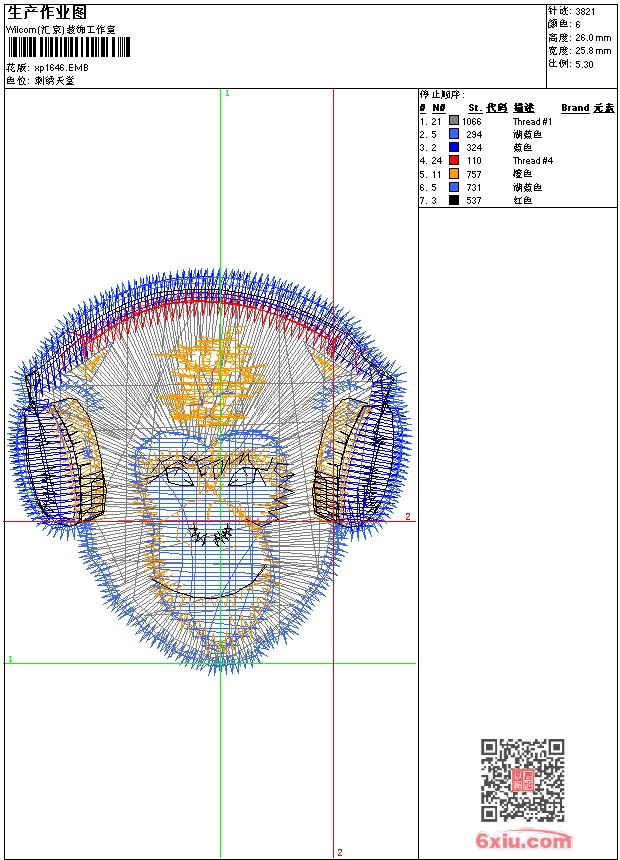620x860 pixels.
Task: Select the red Thread #4 color swatch
Action: (454, 160)
